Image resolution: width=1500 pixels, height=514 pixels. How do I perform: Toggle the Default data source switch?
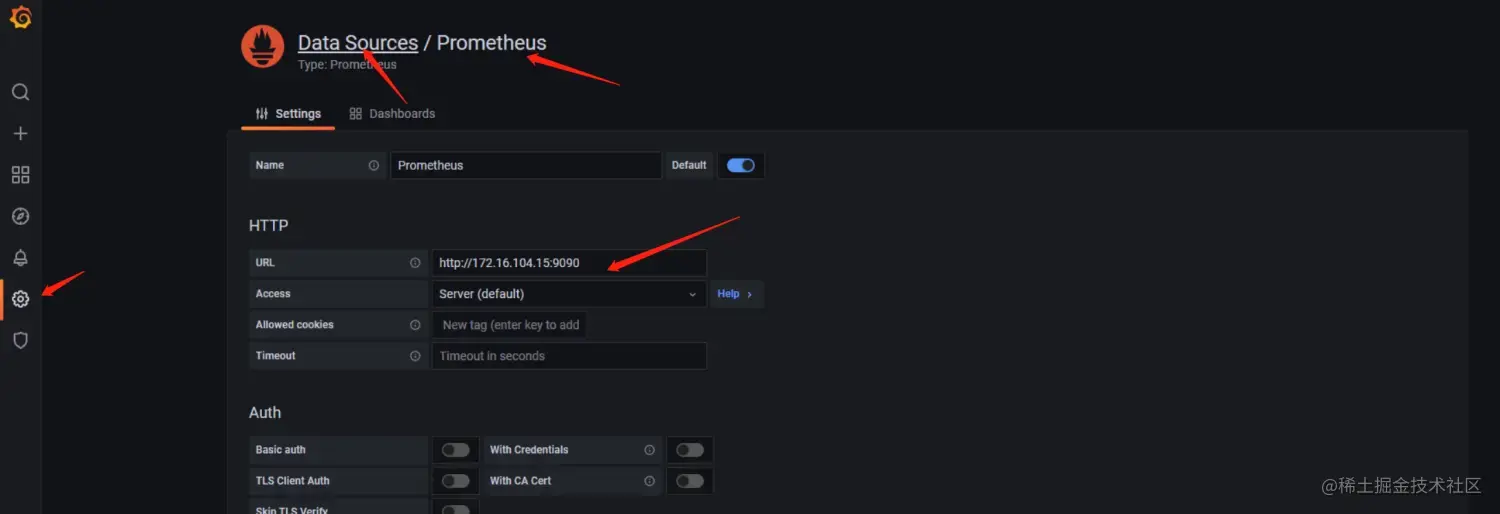741,166
